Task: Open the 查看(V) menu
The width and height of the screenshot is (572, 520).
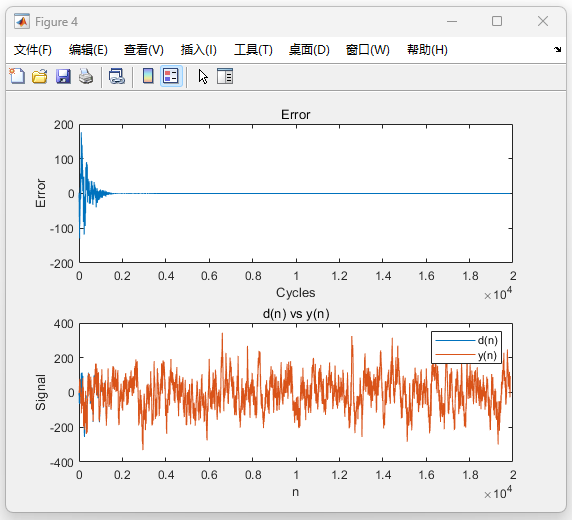Action: point(144,50)
